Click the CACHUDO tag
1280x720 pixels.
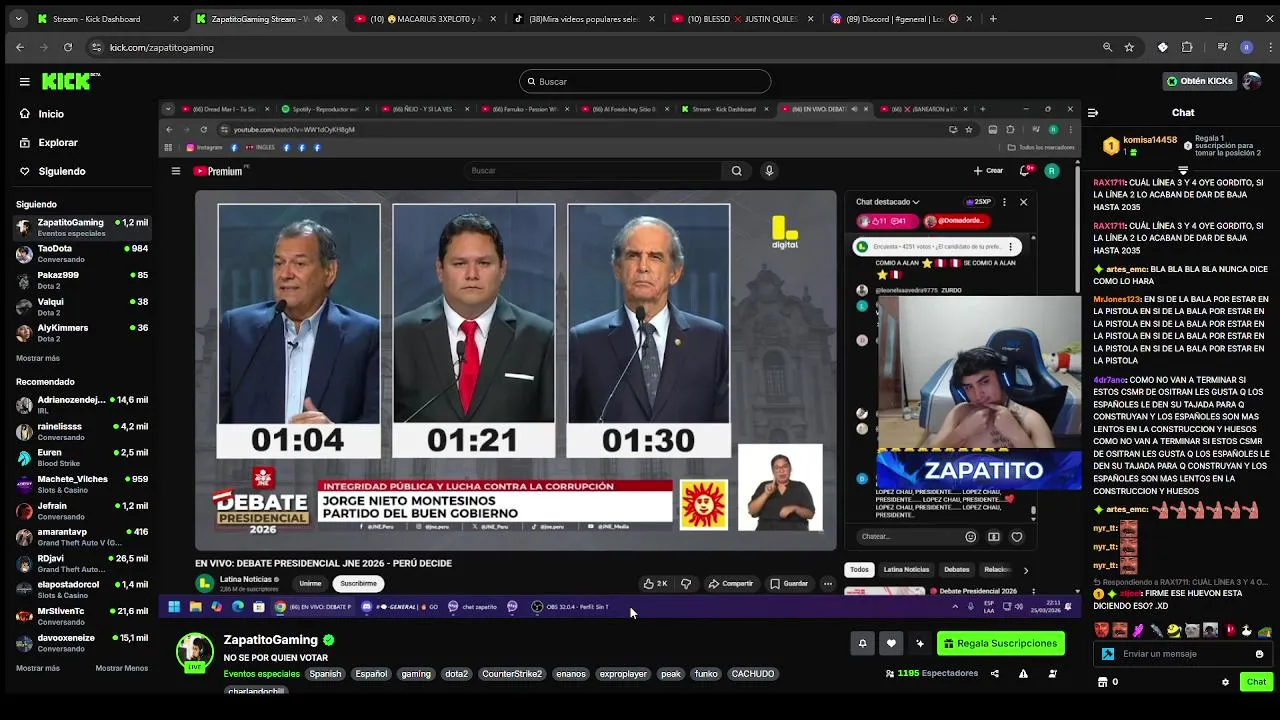(x=753, y=674)
